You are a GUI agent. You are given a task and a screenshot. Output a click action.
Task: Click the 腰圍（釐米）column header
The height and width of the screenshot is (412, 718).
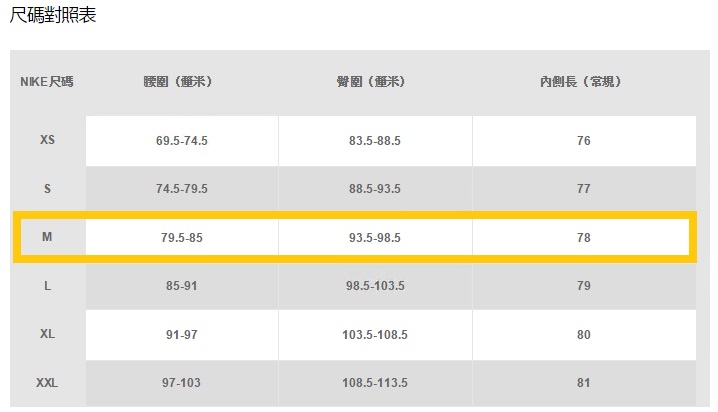pyautogui.click(x=181, y=82)
